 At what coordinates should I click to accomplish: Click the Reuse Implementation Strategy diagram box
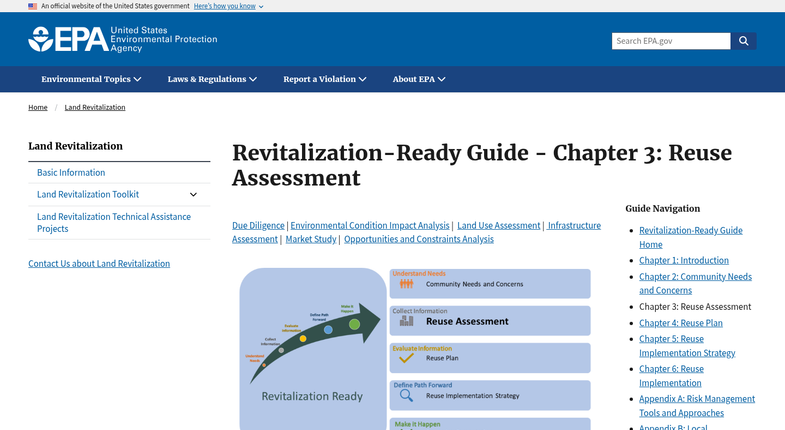click(x=490, y=395)
